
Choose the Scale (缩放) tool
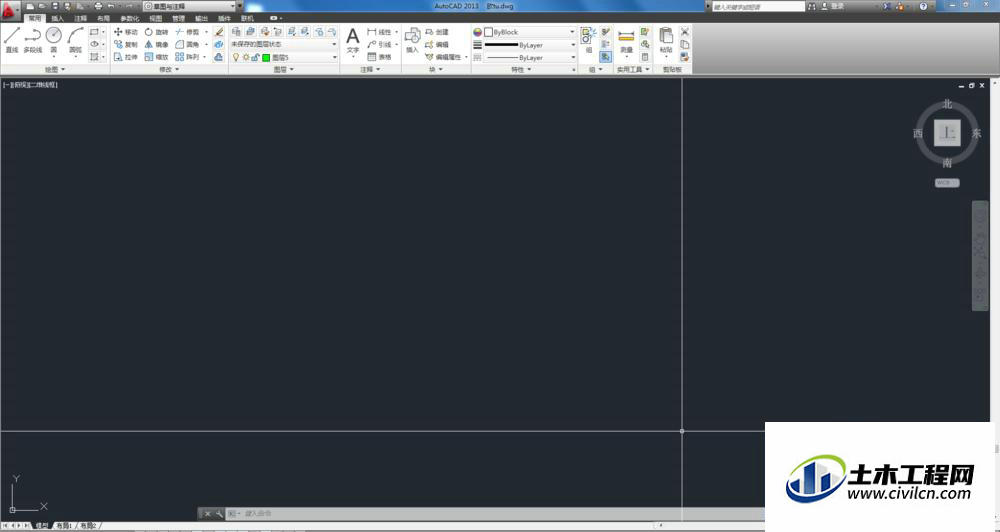[x=156, y=57]
